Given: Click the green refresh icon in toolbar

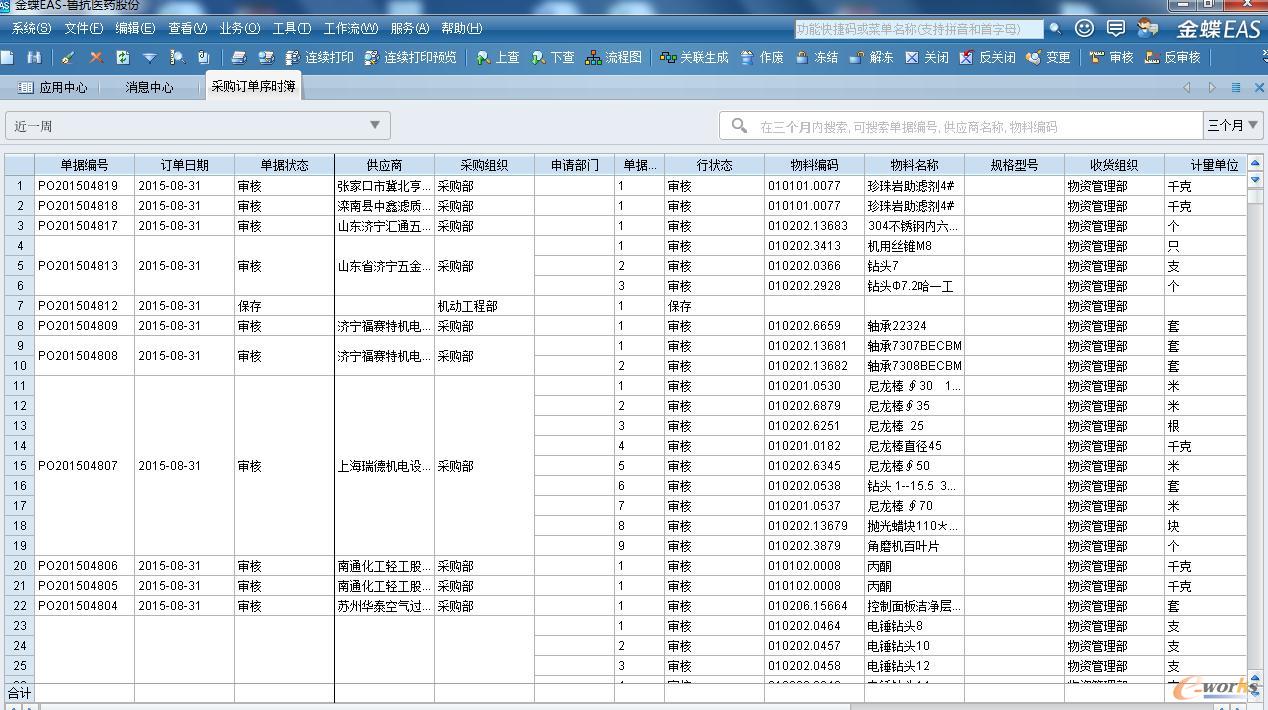Looking at the screenshot, I should [122, 58].
